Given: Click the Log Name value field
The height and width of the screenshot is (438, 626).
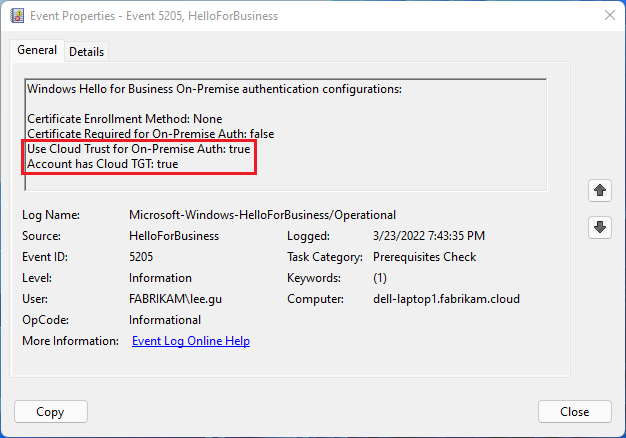Looking at the screenshot, I should (262, 215).
